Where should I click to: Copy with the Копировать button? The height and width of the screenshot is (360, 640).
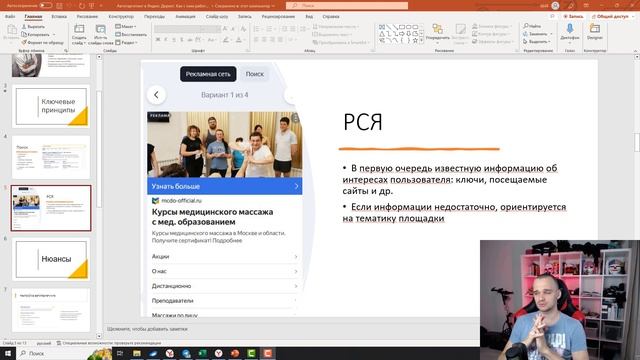tap(36, 34)
